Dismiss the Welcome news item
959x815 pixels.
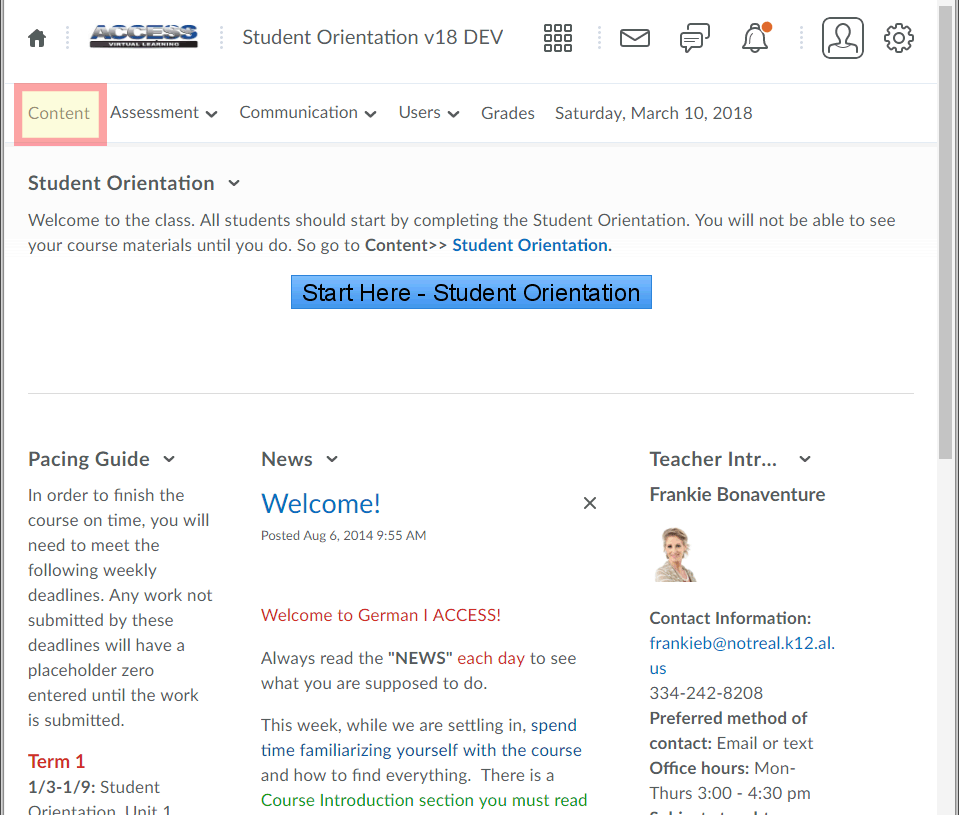[x=590, y=503]
